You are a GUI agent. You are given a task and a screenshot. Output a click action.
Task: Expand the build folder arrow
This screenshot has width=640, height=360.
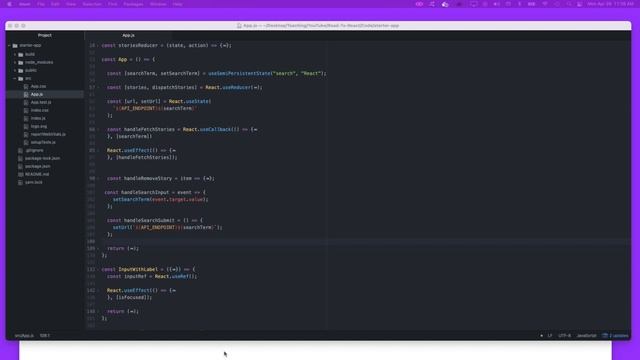click(15, 54)
